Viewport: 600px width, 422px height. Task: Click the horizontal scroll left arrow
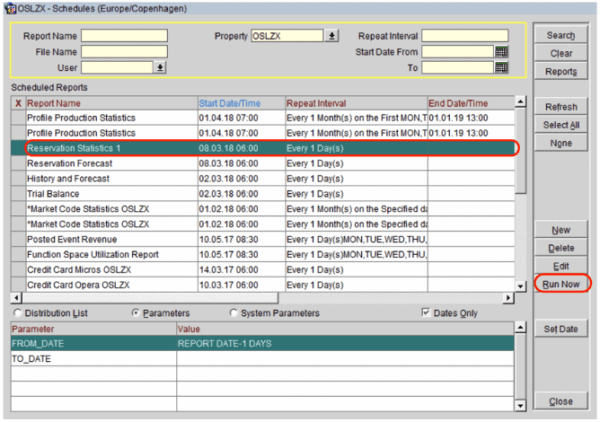click(16, 298)
